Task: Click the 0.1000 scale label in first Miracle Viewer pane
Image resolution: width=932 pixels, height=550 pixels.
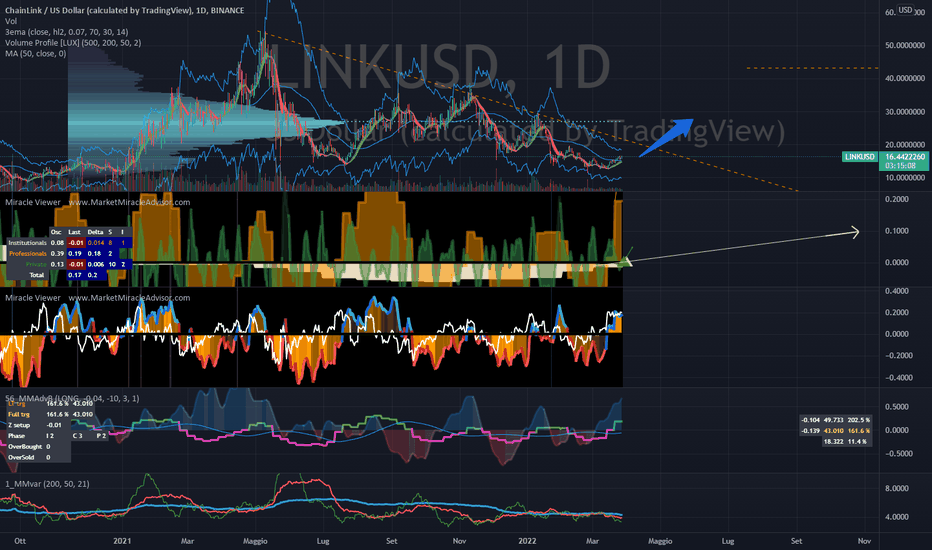Action: [897, 231]
